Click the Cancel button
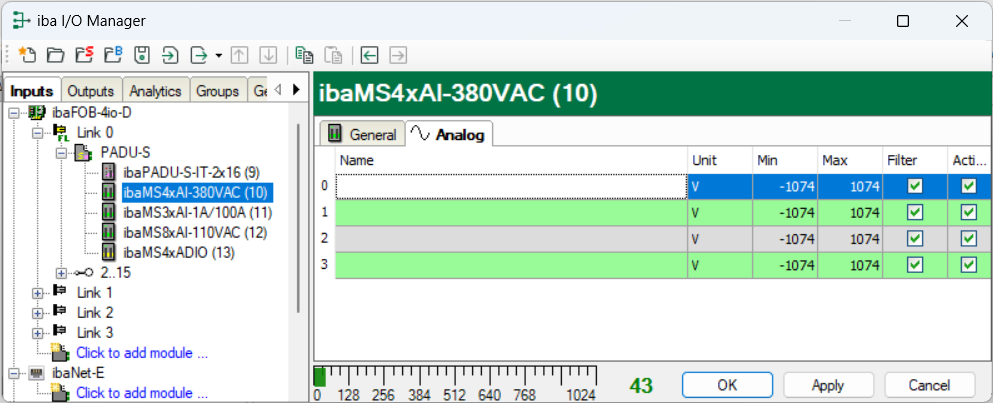The image size is (993, 403). [x=929, y=385]
